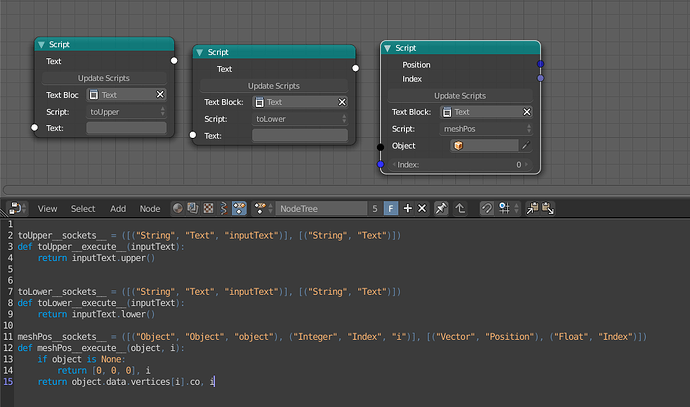The image size is (690, 407).
Task: Collapse the toUpper Script node triangle
Action: 41,44
